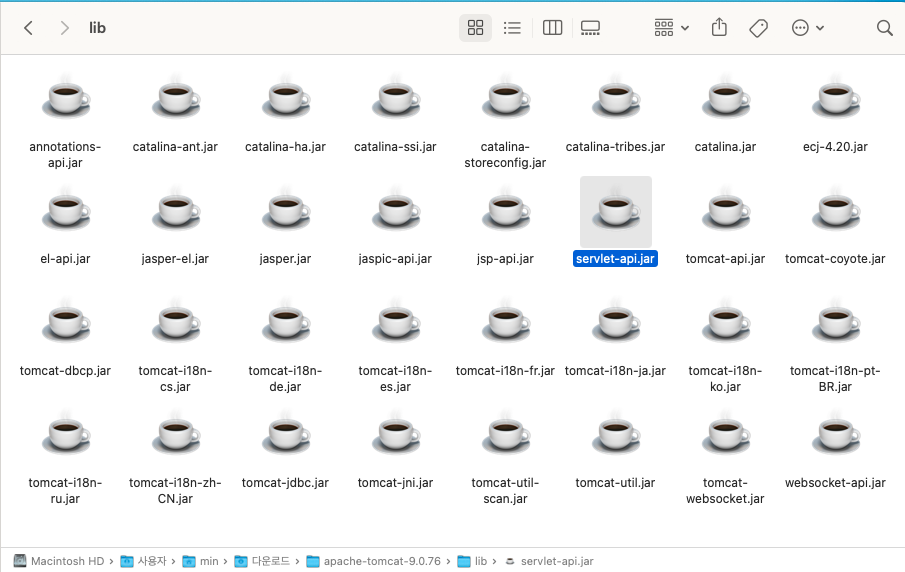Open the Finder search
Screen dimensions: 905x572
click(x=884, y=28)
